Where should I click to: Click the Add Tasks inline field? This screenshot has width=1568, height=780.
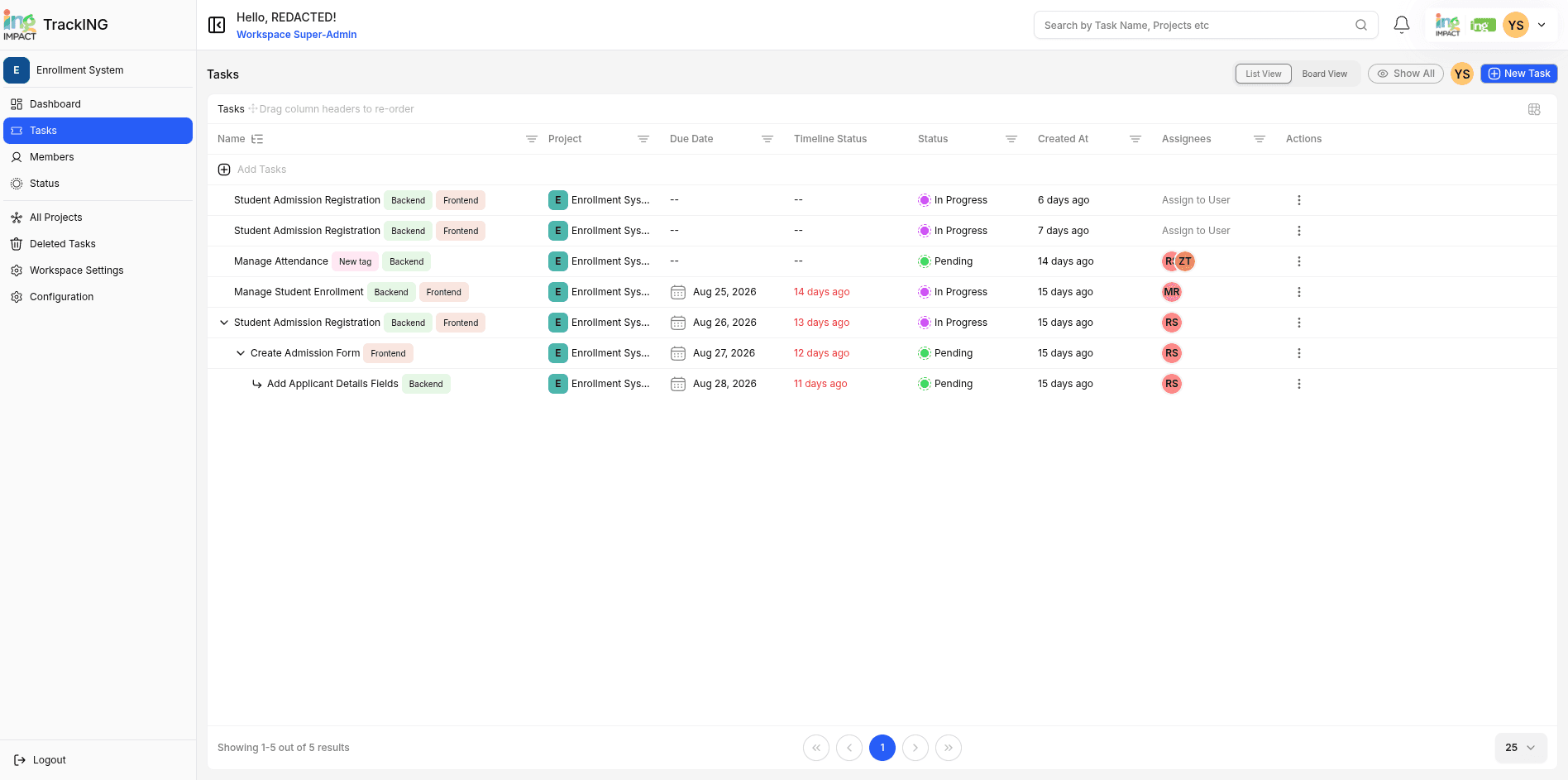coord(261,170)
